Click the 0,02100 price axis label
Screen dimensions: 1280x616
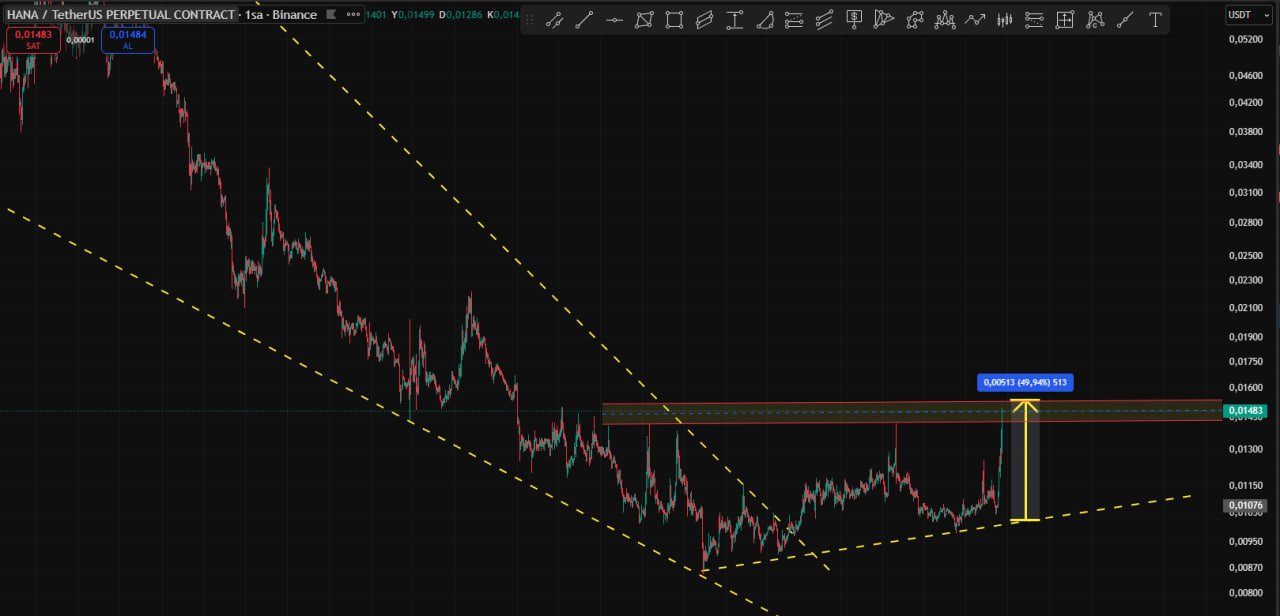(x=1246, y=307)
